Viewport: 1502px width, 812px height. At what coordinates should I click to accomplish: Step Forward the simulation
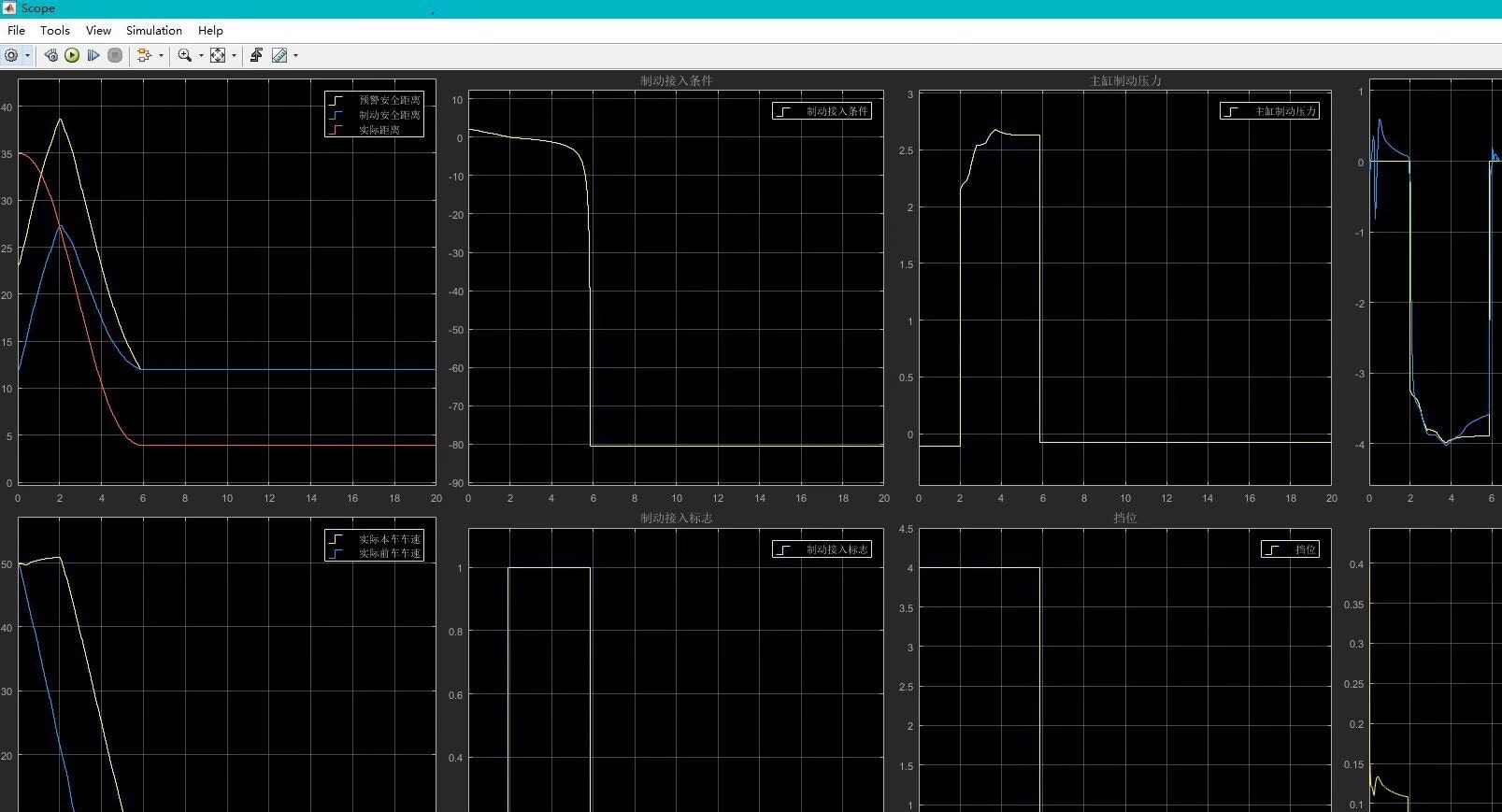click(93, 55)
